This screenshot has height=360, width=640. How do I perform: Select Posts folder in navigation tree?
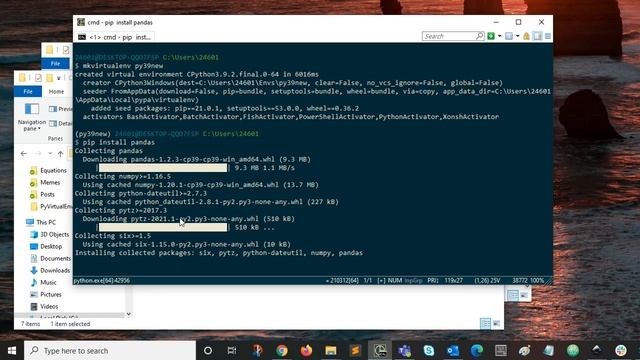click(x=43, y=194)
